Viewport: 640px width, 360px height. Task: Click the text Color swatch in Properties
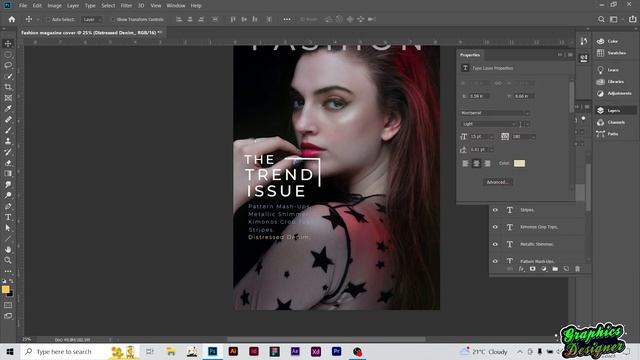(x=519, y=163)
